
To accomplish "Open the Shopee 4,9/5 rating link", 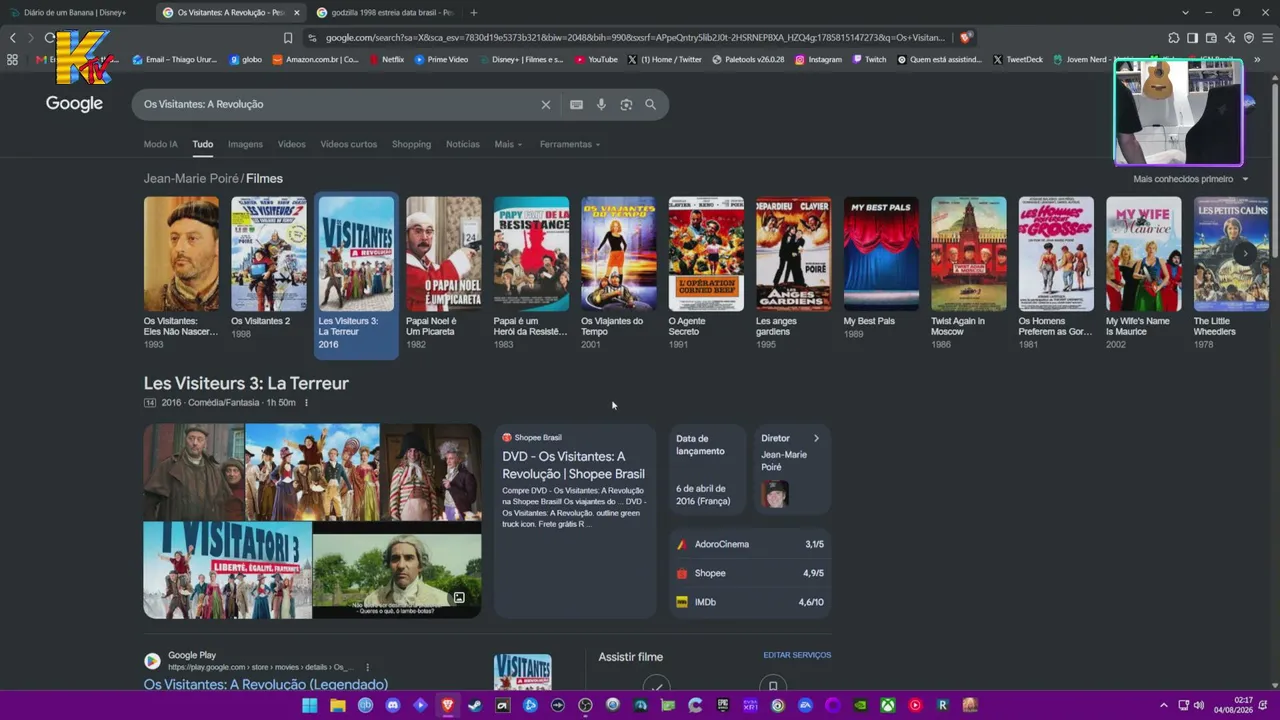I will [750, 573].
